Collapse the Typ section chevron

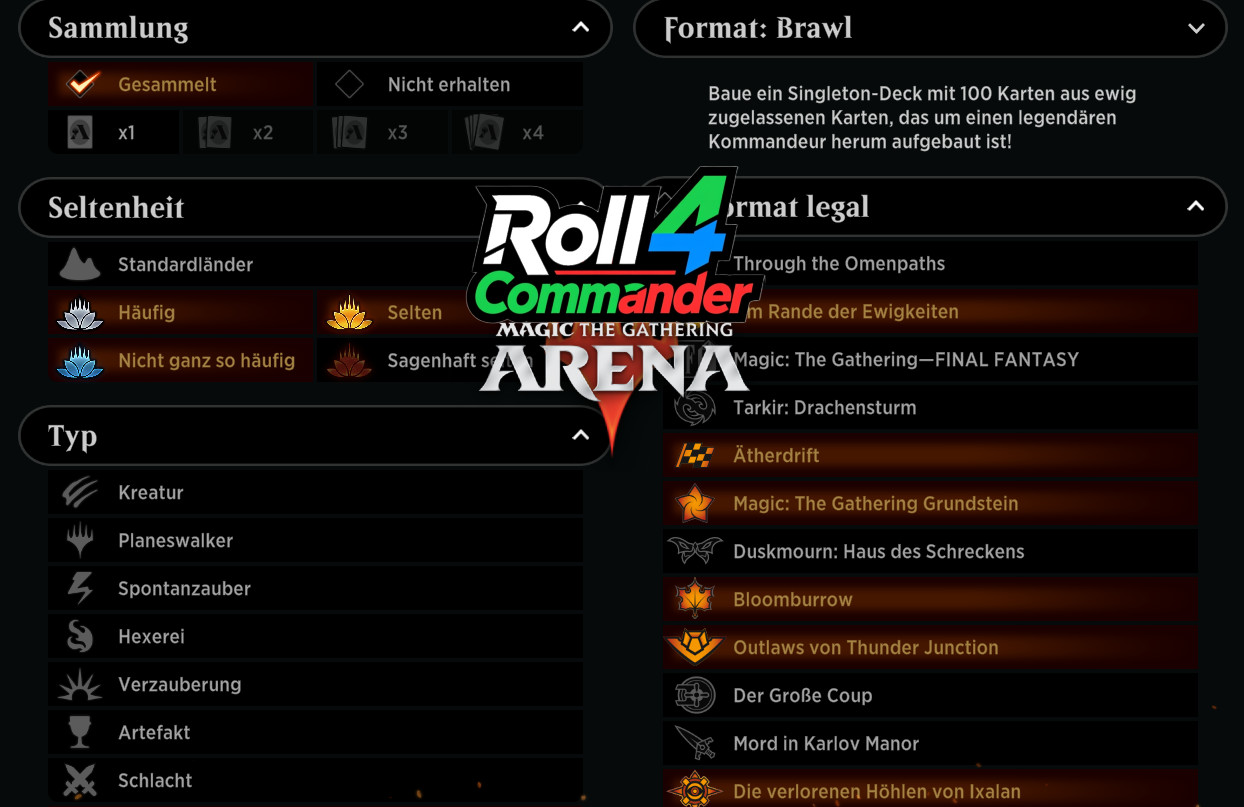click(581, 435)
